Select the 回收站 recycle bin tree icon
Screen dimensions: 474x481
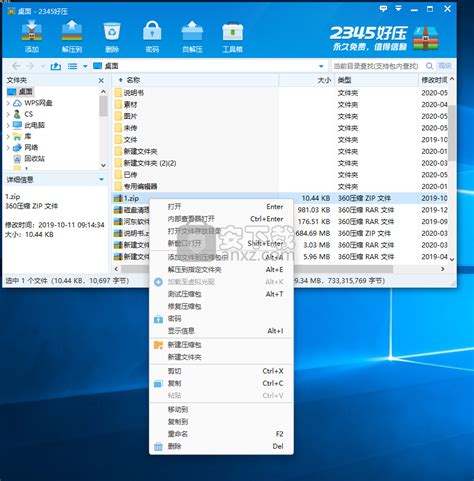pyautogui.click(x=17, y=159)
